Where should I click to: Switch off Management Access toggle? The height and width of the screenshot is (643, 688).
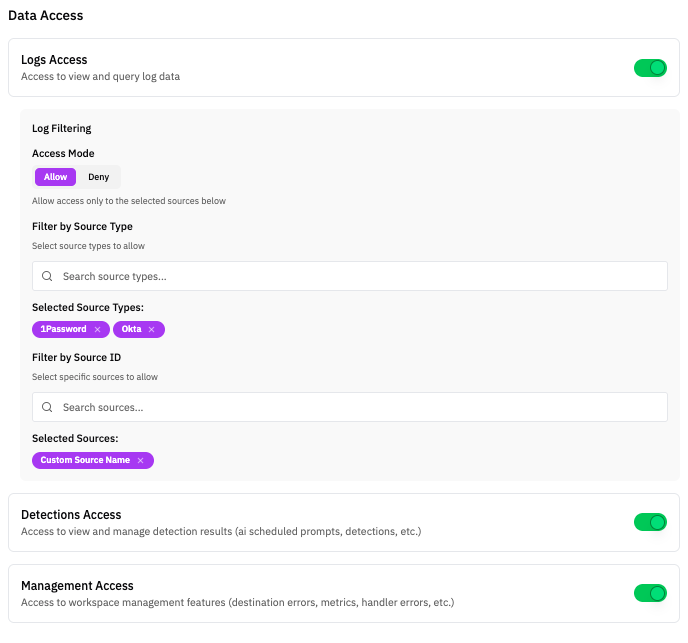650,593
